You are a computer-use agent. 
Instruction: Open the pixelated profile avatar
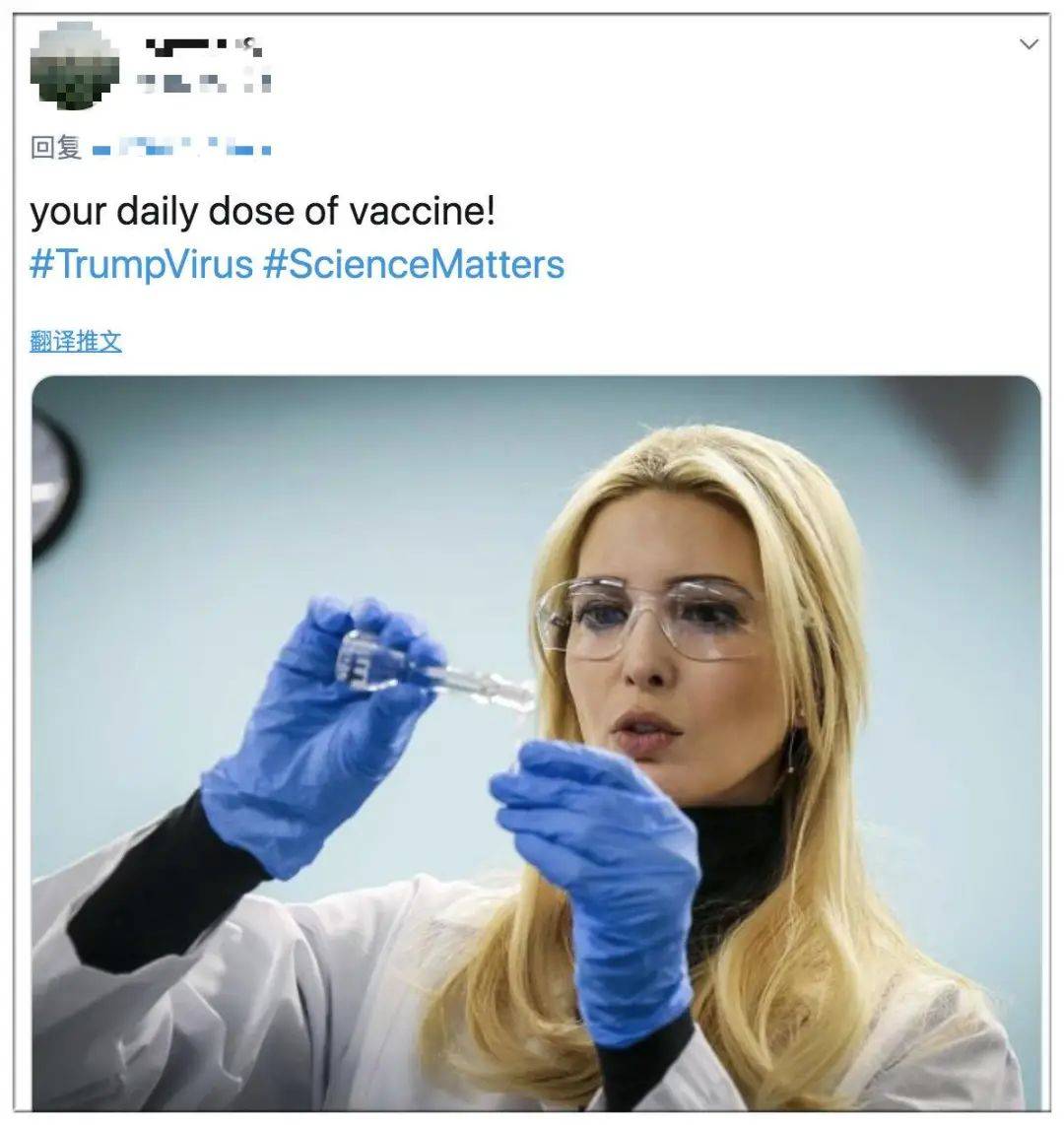coord(75,66)
